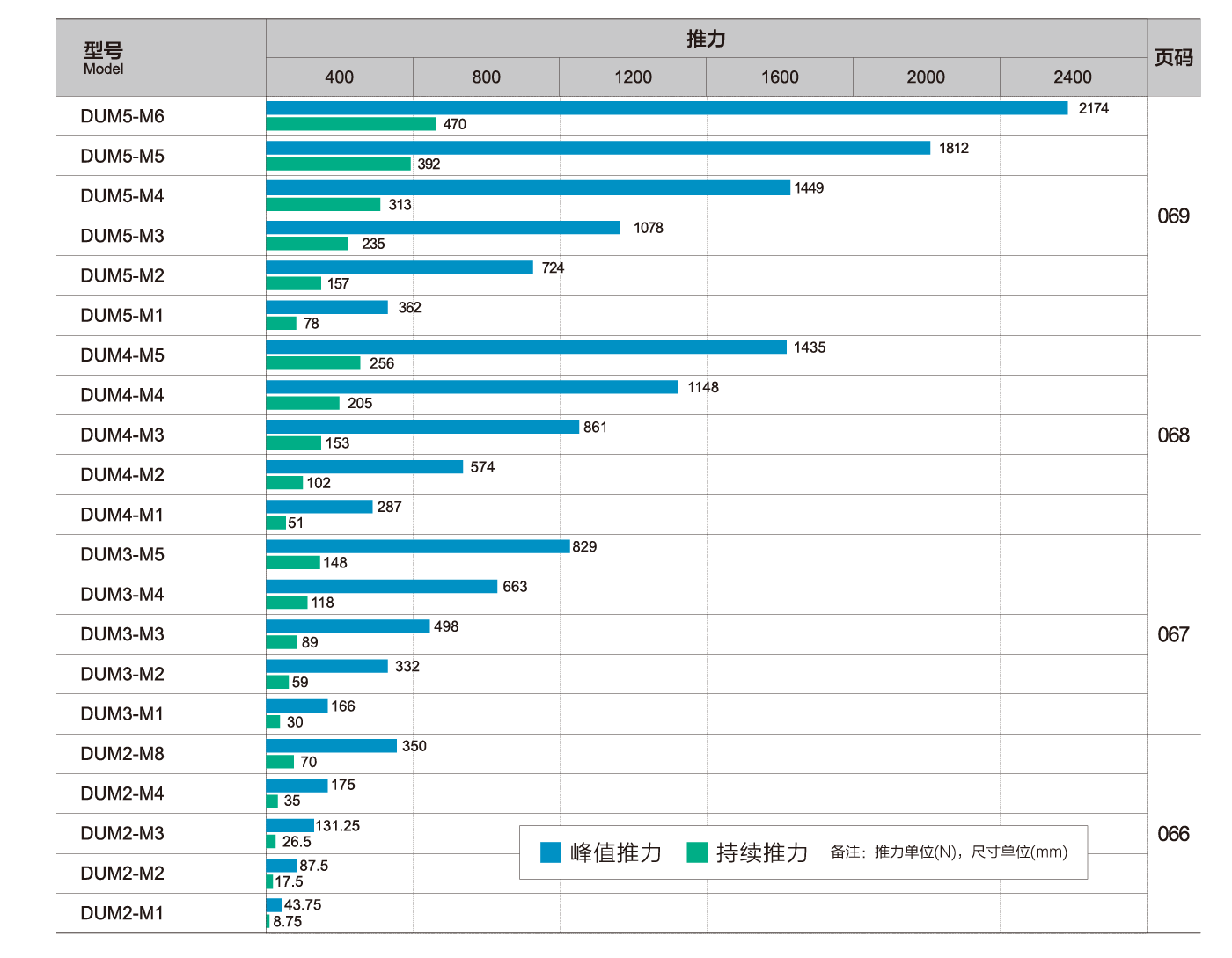
Task: Click the 页码 header cell
Action: point(1174,58)
